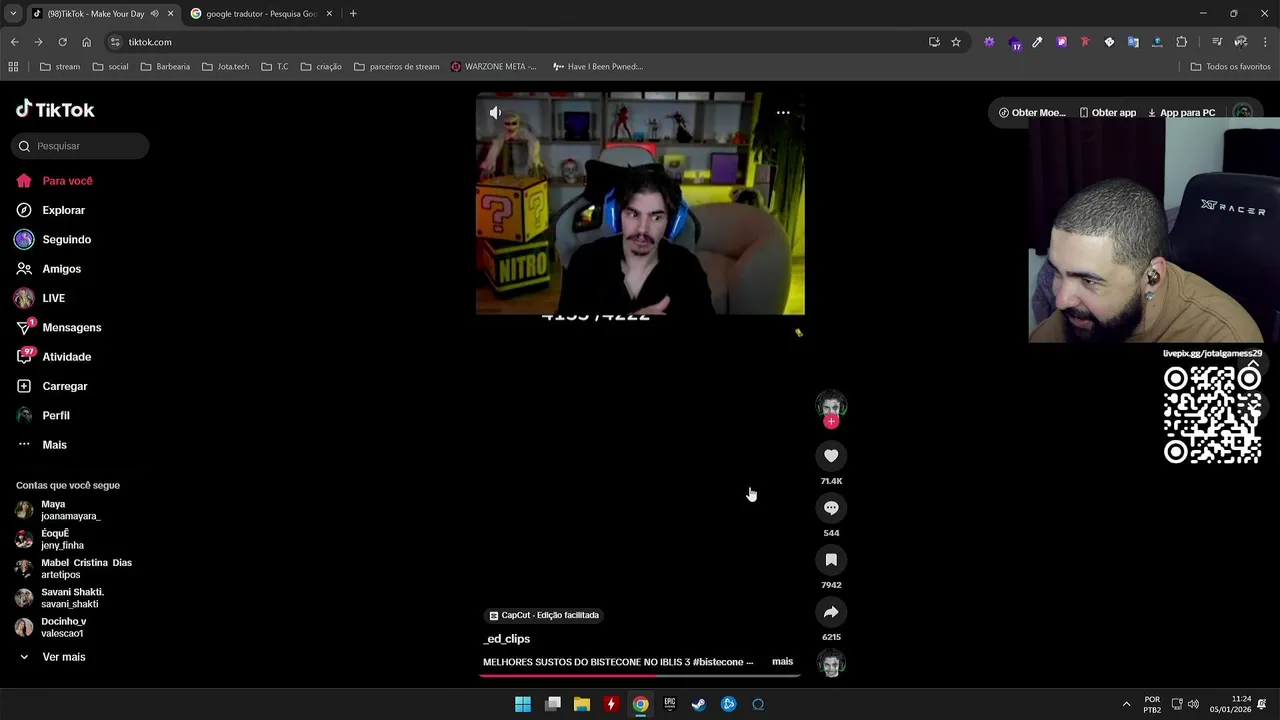
Task: Go back in browser history
Action: [x=14, y=42]
